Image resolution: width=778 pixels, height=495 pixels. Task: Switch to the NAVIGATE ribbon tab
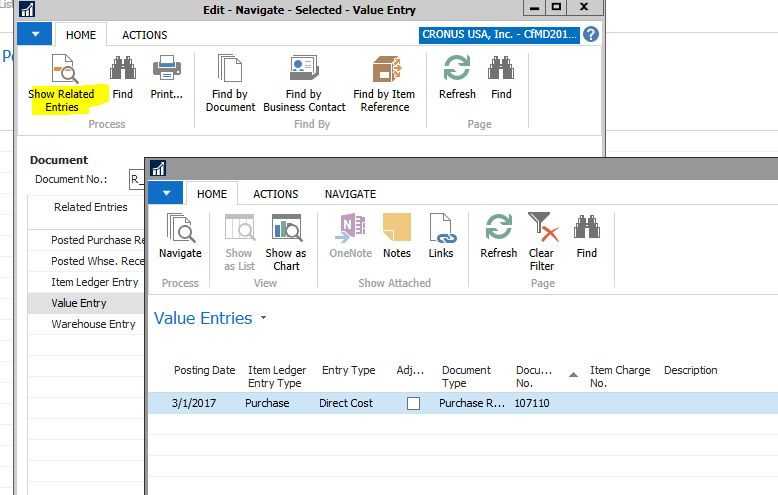350,194
